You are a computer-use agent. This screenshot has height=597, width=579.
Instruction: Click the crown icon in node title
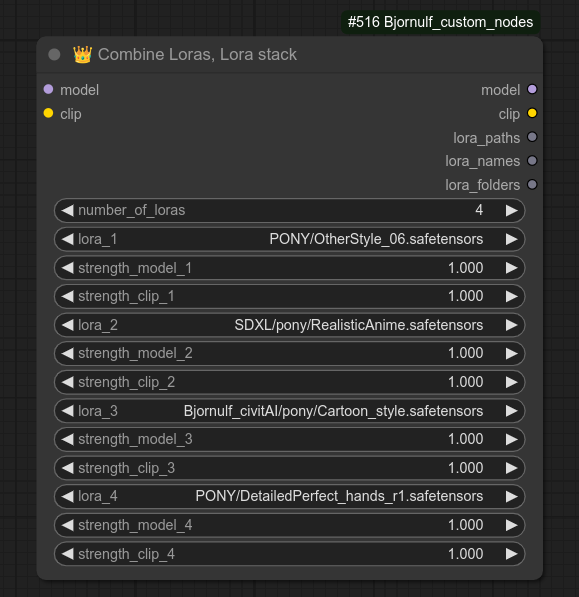pos(83,54)
